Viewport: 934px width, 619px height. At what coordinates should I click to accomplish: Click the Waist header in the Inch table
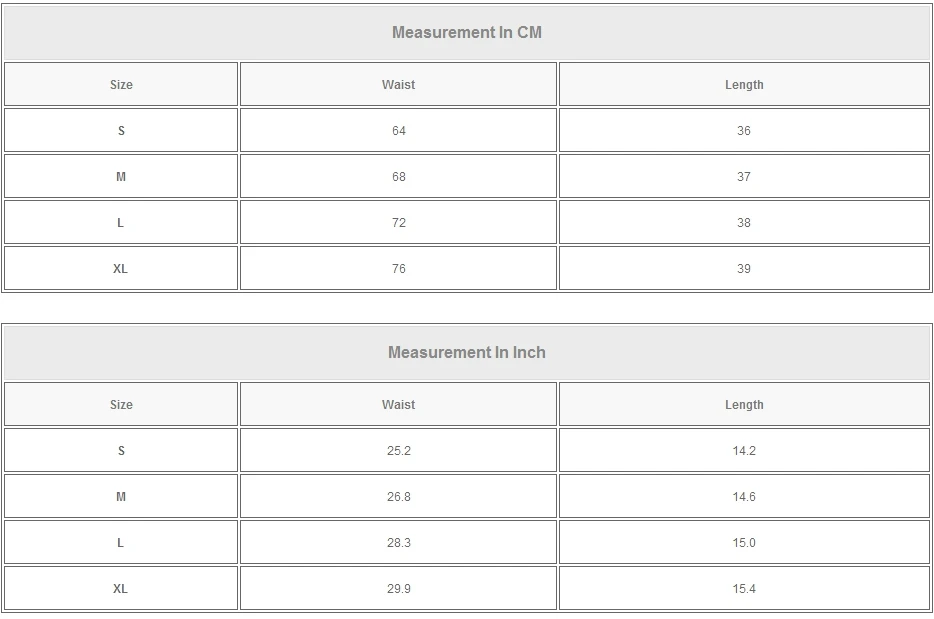click(x=398, y=405)
